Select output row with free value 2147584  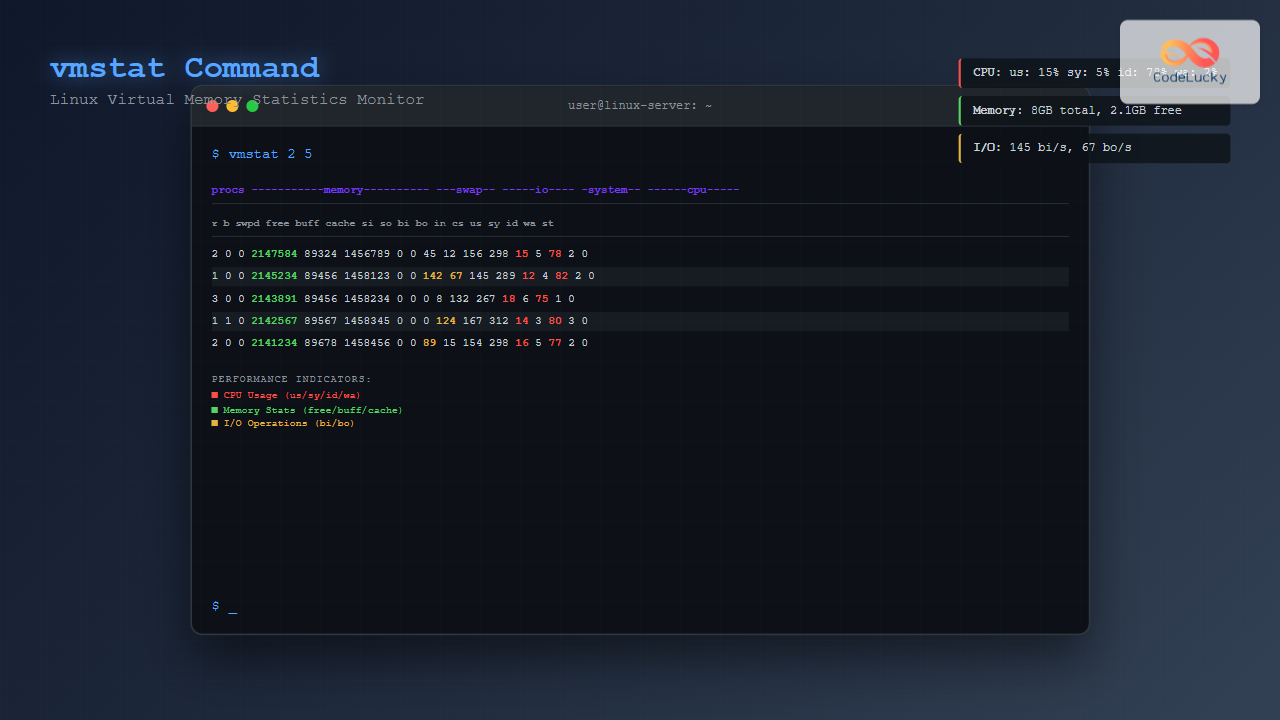click(400, 254)
